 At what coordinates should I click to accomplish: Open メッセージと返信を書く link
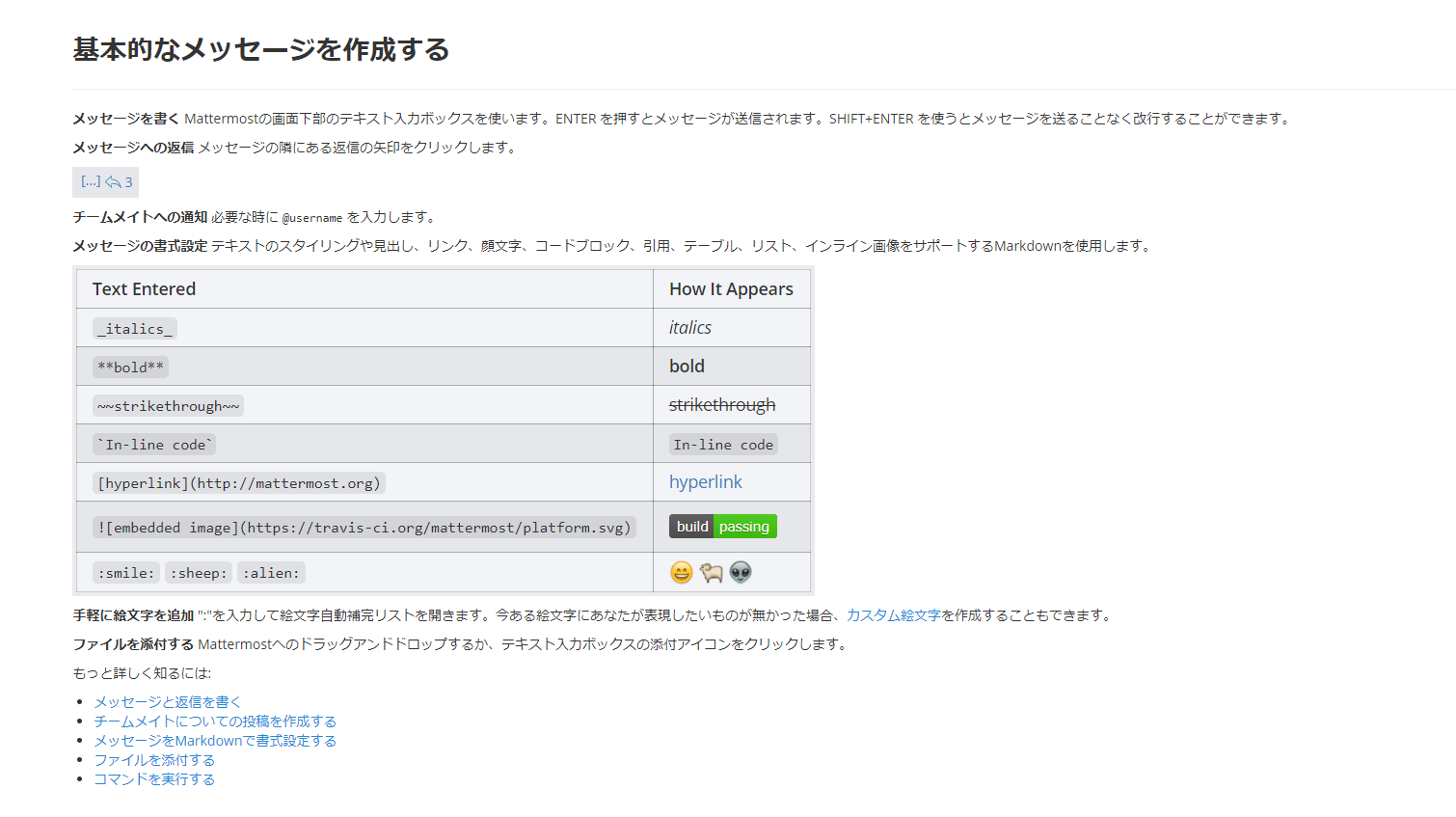(x=166, y=701)
